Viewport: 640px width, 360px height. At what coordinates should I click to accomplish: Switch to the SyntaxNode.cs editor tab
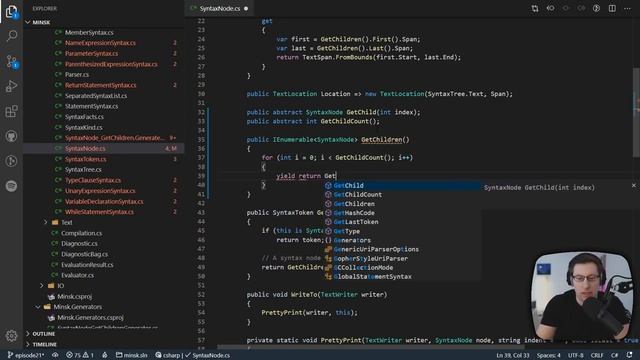pos(219,8)
